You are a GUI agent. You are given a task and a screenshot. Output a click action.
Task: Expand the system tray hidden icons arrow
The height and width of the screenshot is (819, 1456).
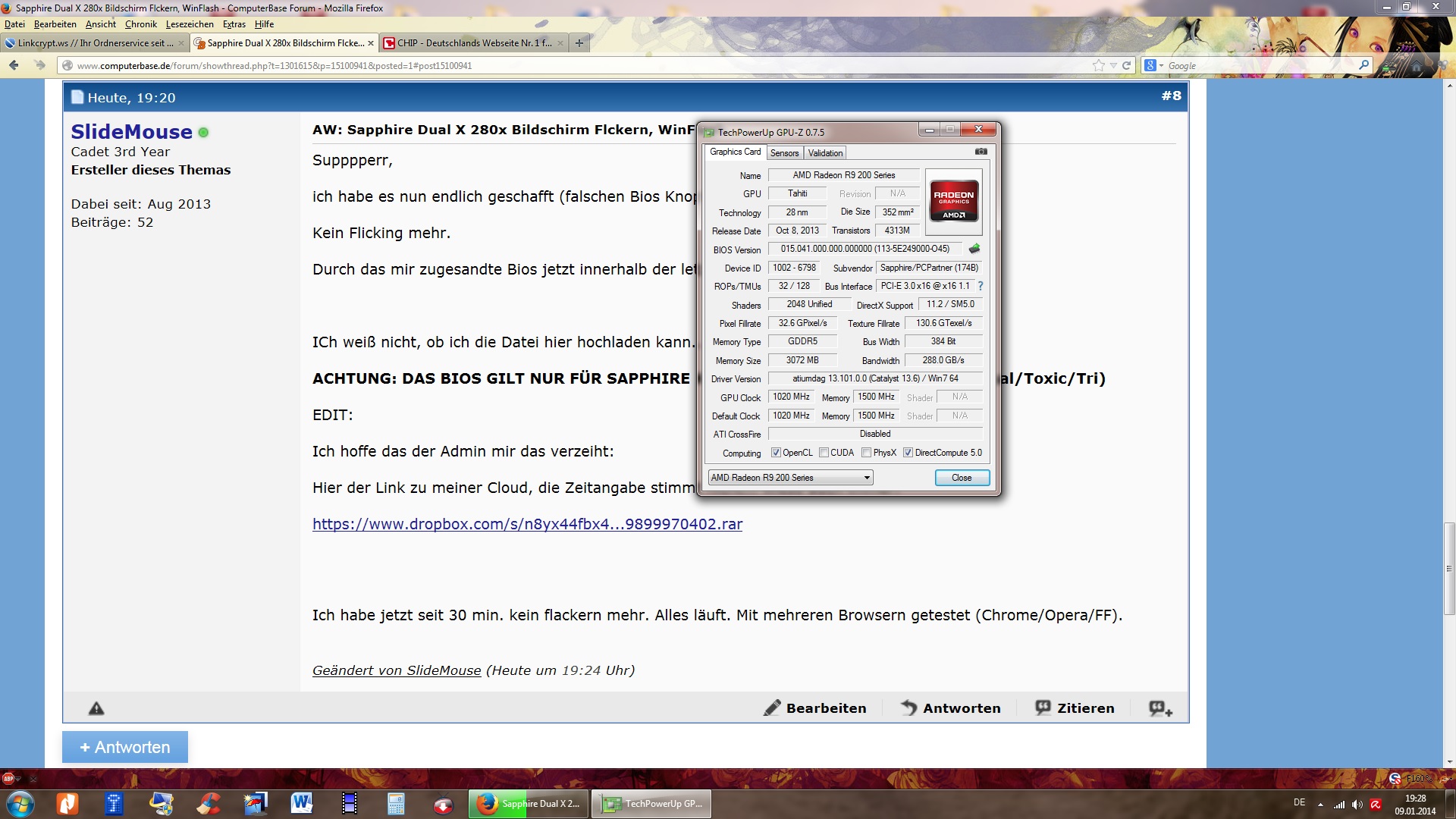[1320, 804]
